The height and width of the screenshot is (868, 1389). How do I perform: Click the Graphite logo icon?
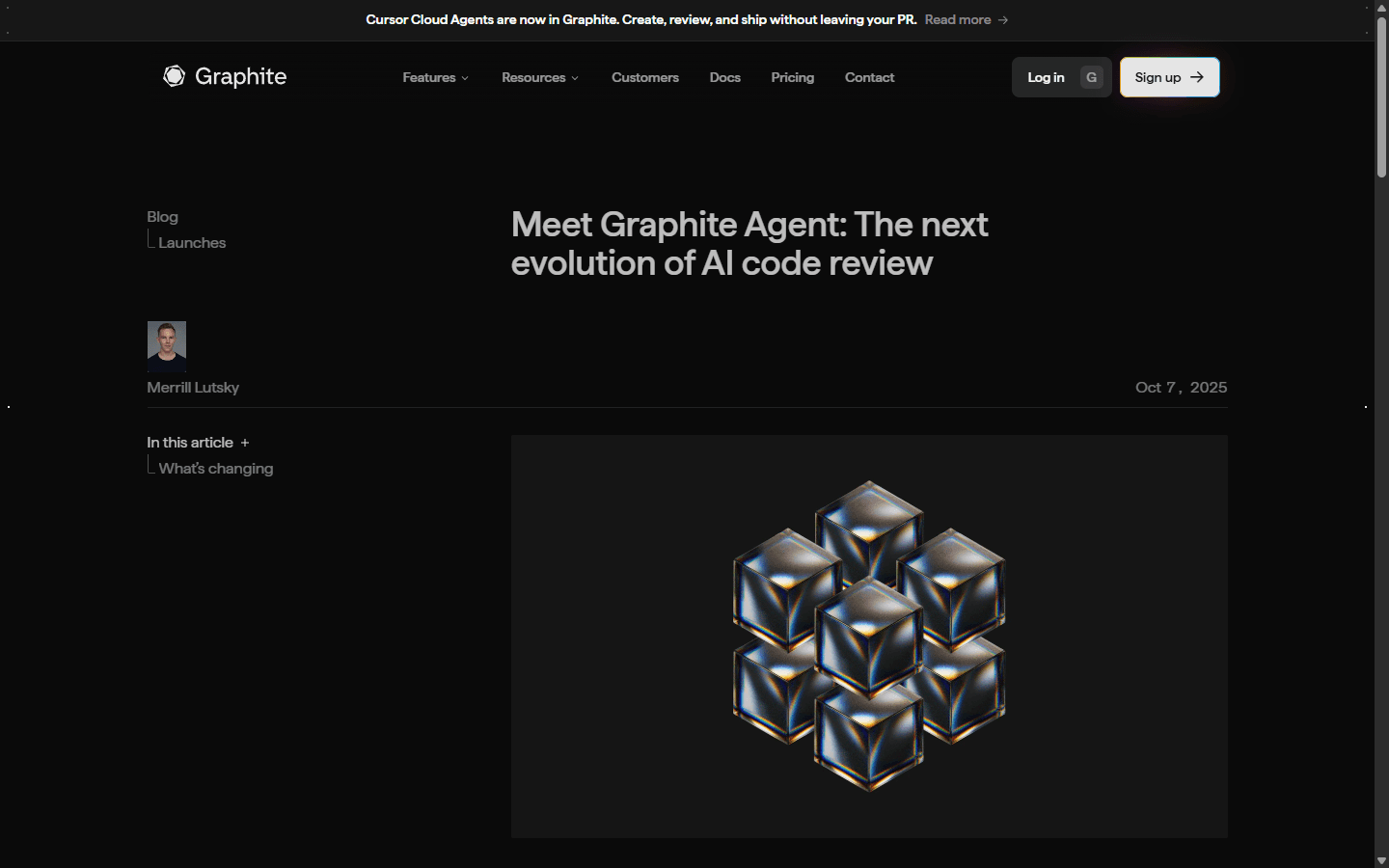(x=174, y=76)
